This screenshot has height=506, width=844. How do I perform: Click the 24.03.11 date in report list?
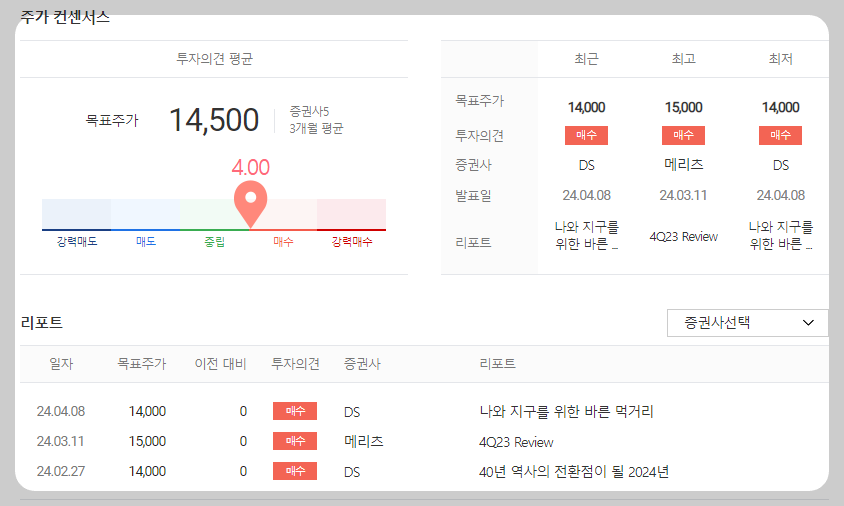click(60, 441)
